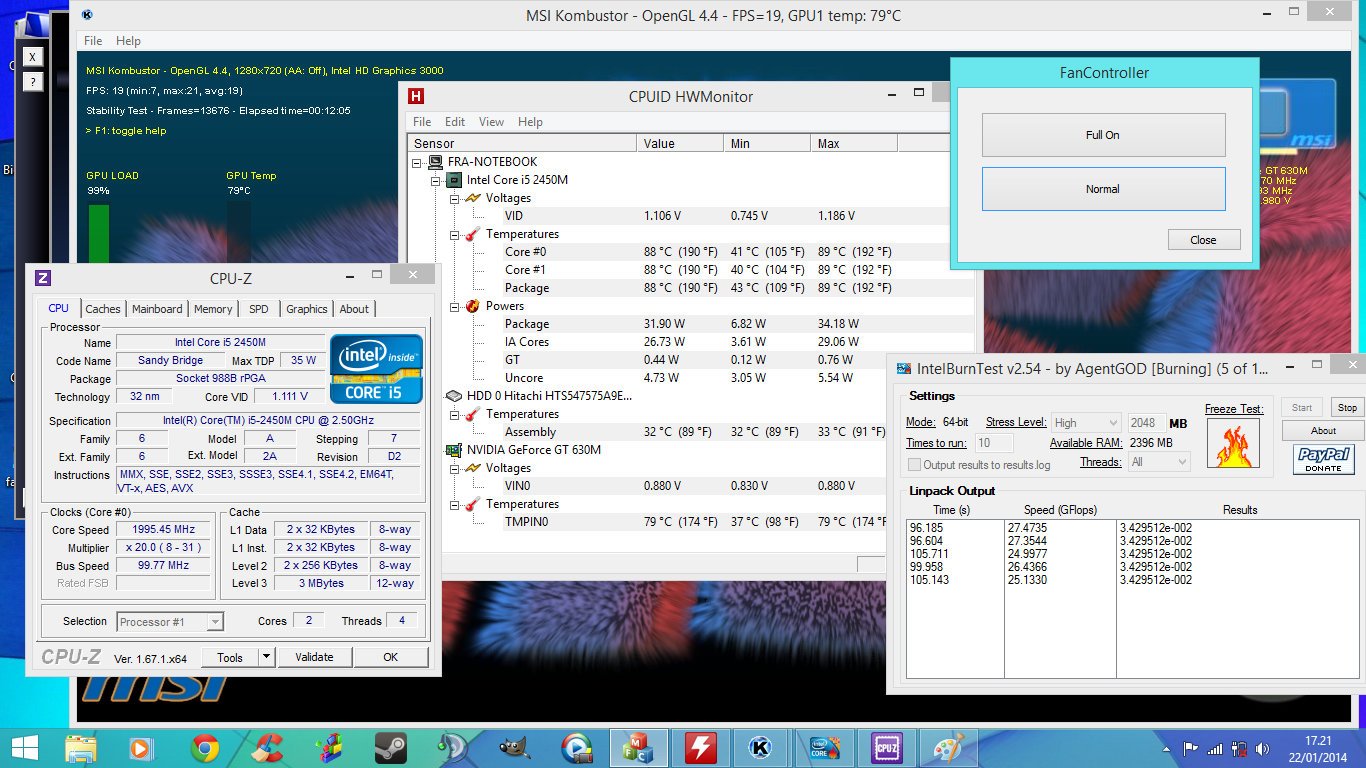Switch to the Graphics tab in CPU-Z
This screenshot has height=768, width=1366.
pyautogui.click(x=307, y=309)
